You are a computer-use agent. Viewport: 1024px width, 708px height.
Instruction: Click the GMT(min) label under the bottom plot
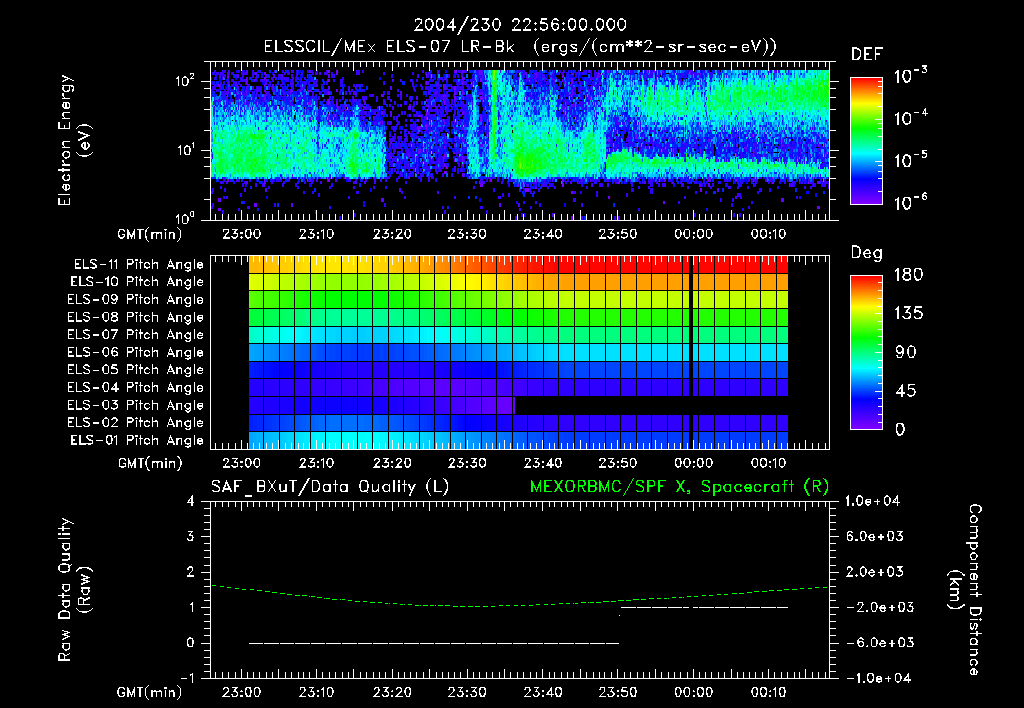pyautogui.click(x=150, y=692)
